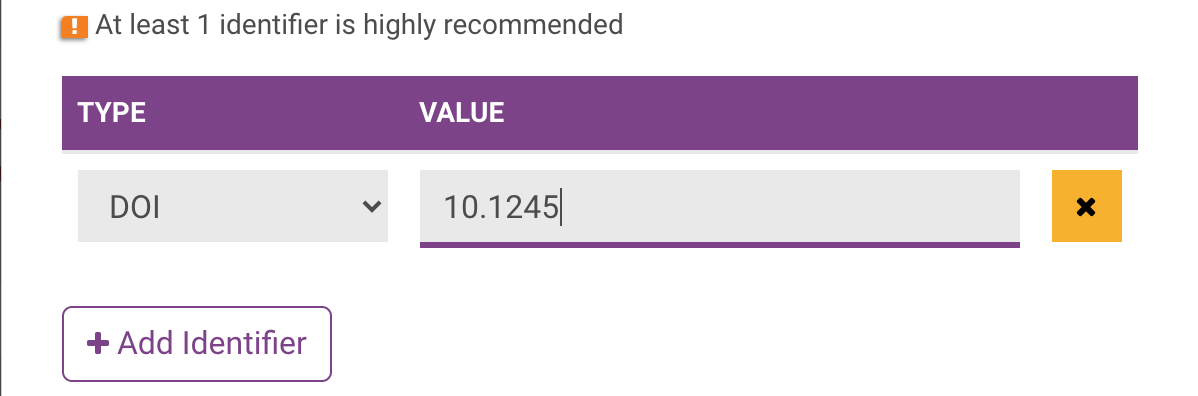This screenshot has height=396, width=1198.
Task: Place cursor after 10.1245 in the value box
Action: tap(561, 207)
